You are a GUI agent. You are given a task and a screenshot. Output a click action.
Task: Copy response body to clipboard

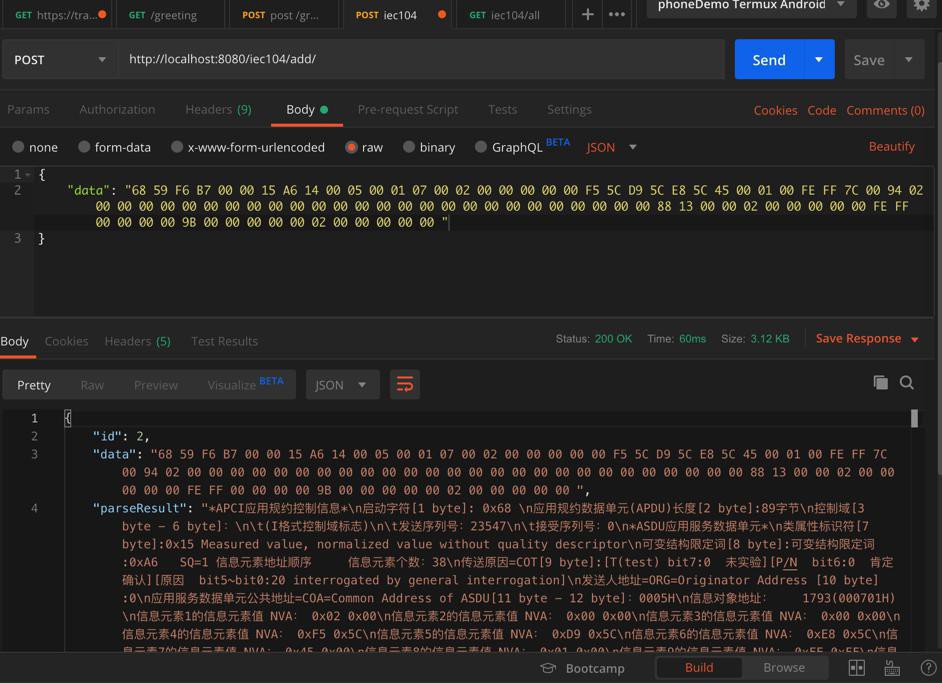coord(880,383)
